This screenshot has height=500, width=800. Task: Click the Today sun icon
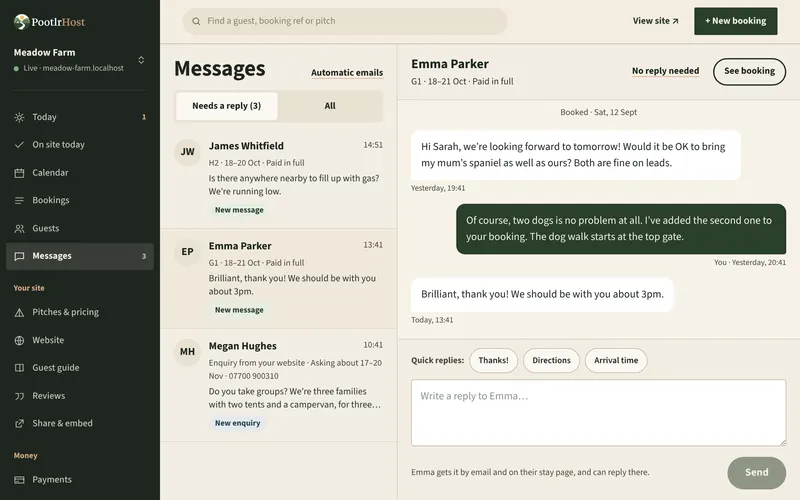(19, 117)
